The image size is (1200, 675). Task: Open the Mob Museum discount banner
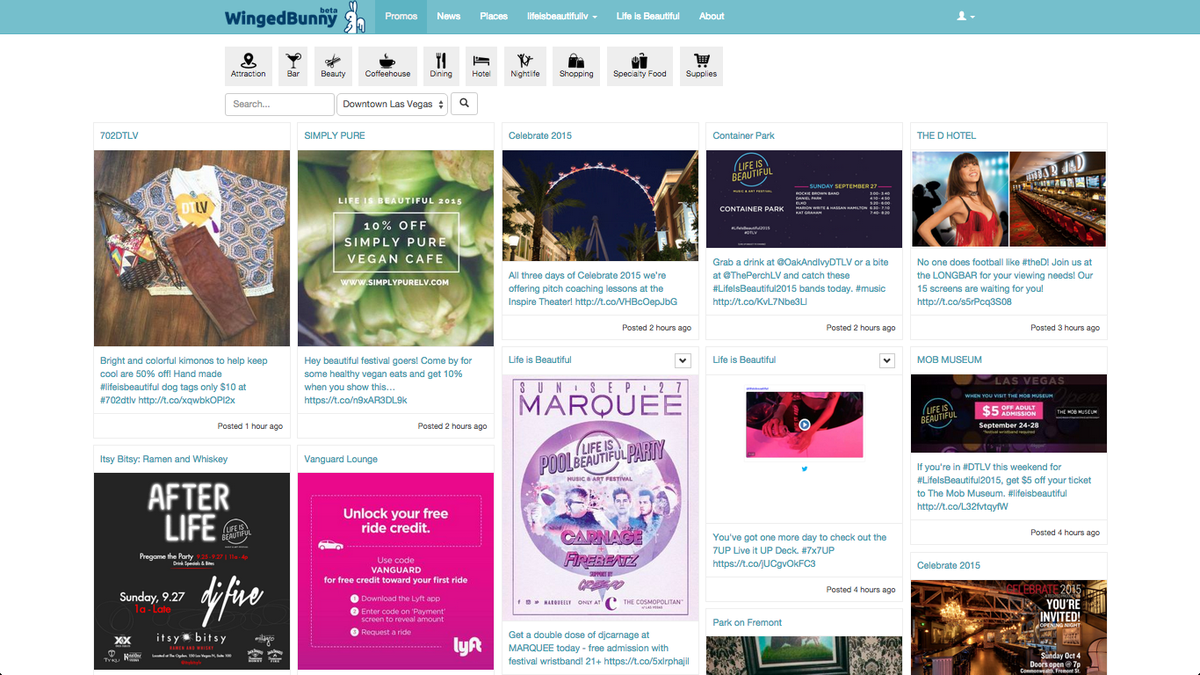(1008, 413)
